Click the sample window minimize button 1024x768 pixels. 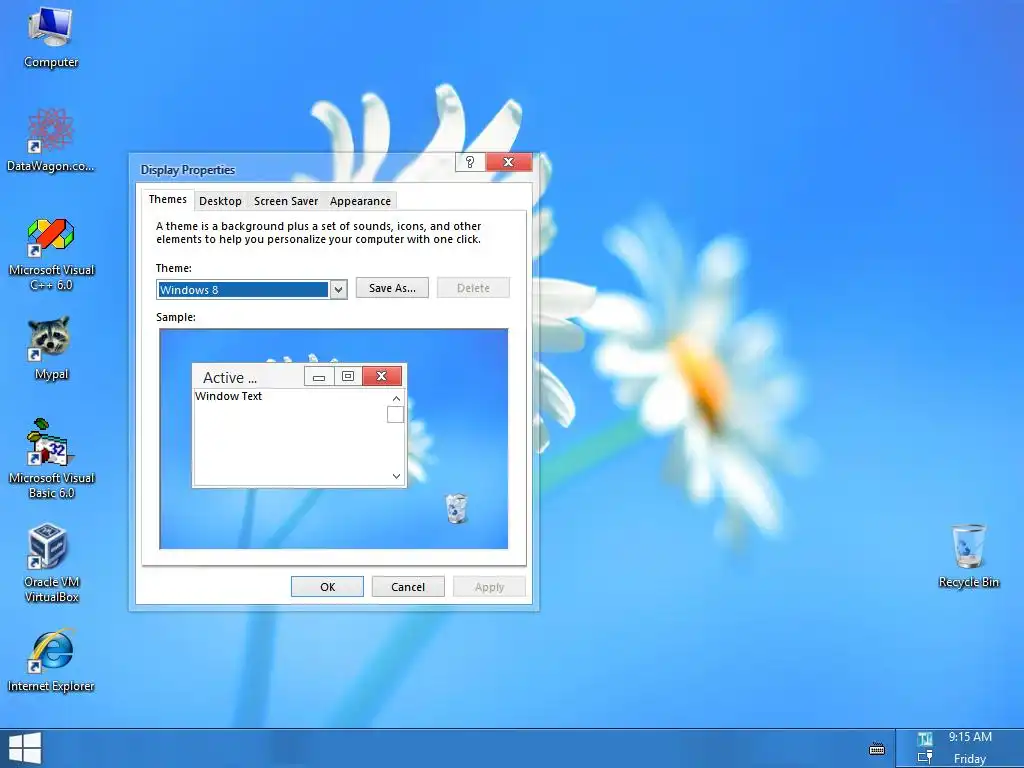(x=319, y=377)
